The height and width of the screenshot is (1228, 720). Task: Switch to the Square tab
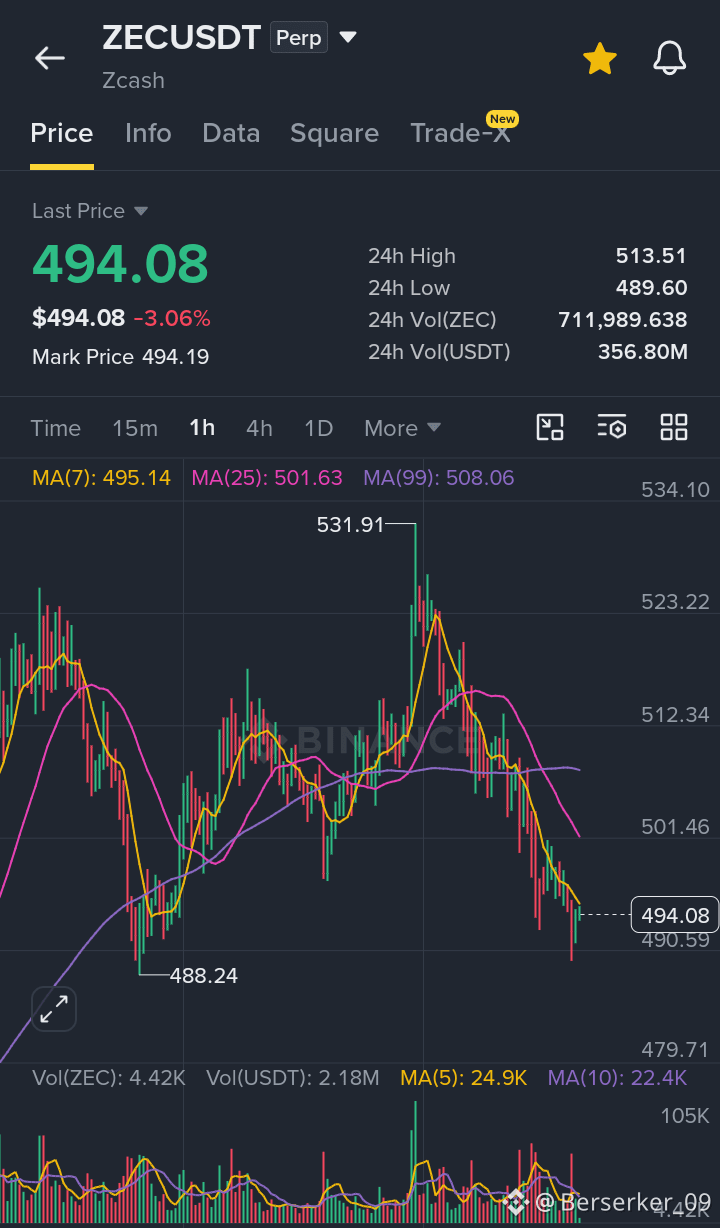pos(334,133)
